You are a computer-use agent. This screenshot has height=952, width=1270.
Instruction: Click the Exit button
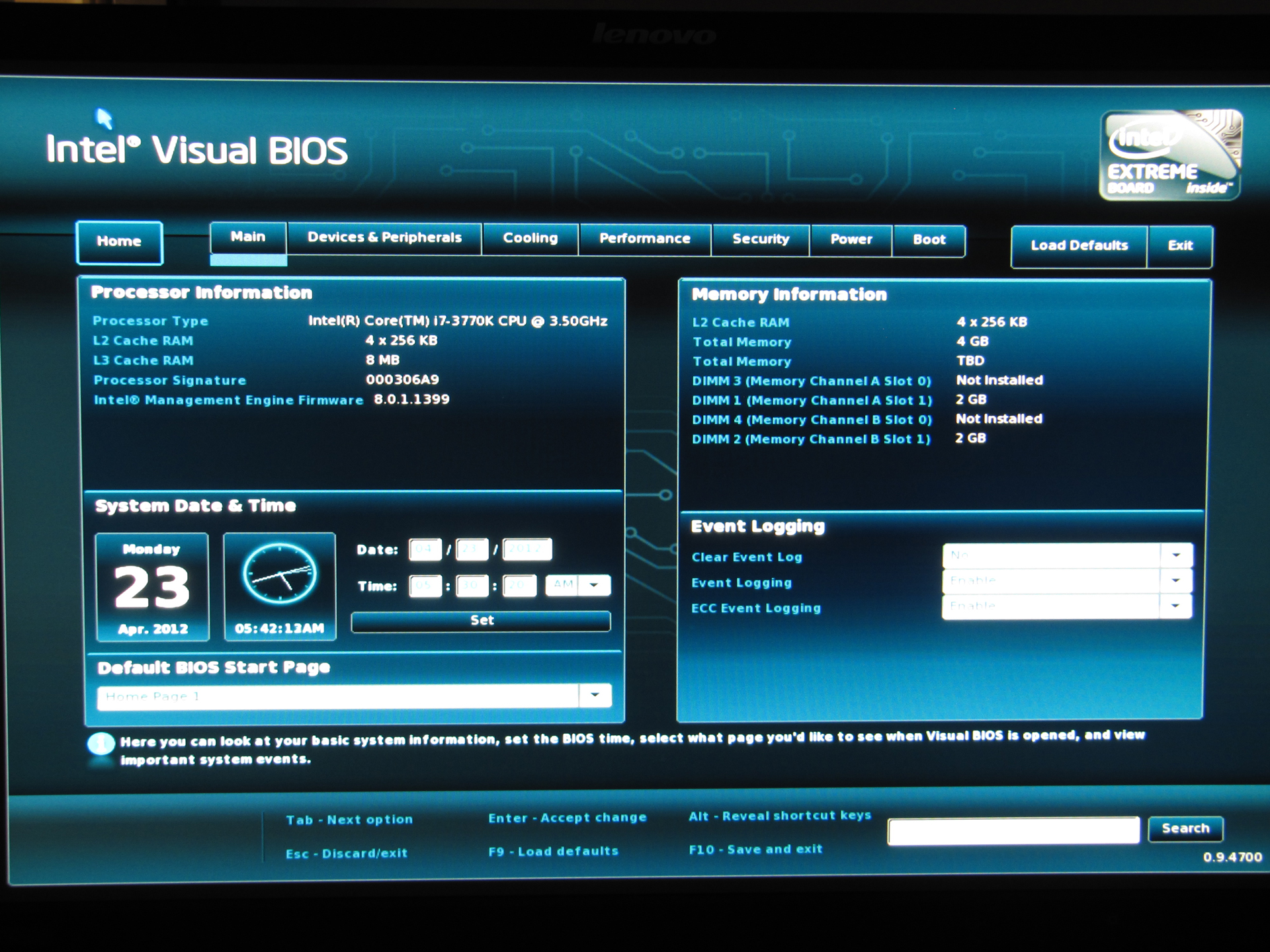[x=1180, y=246]
